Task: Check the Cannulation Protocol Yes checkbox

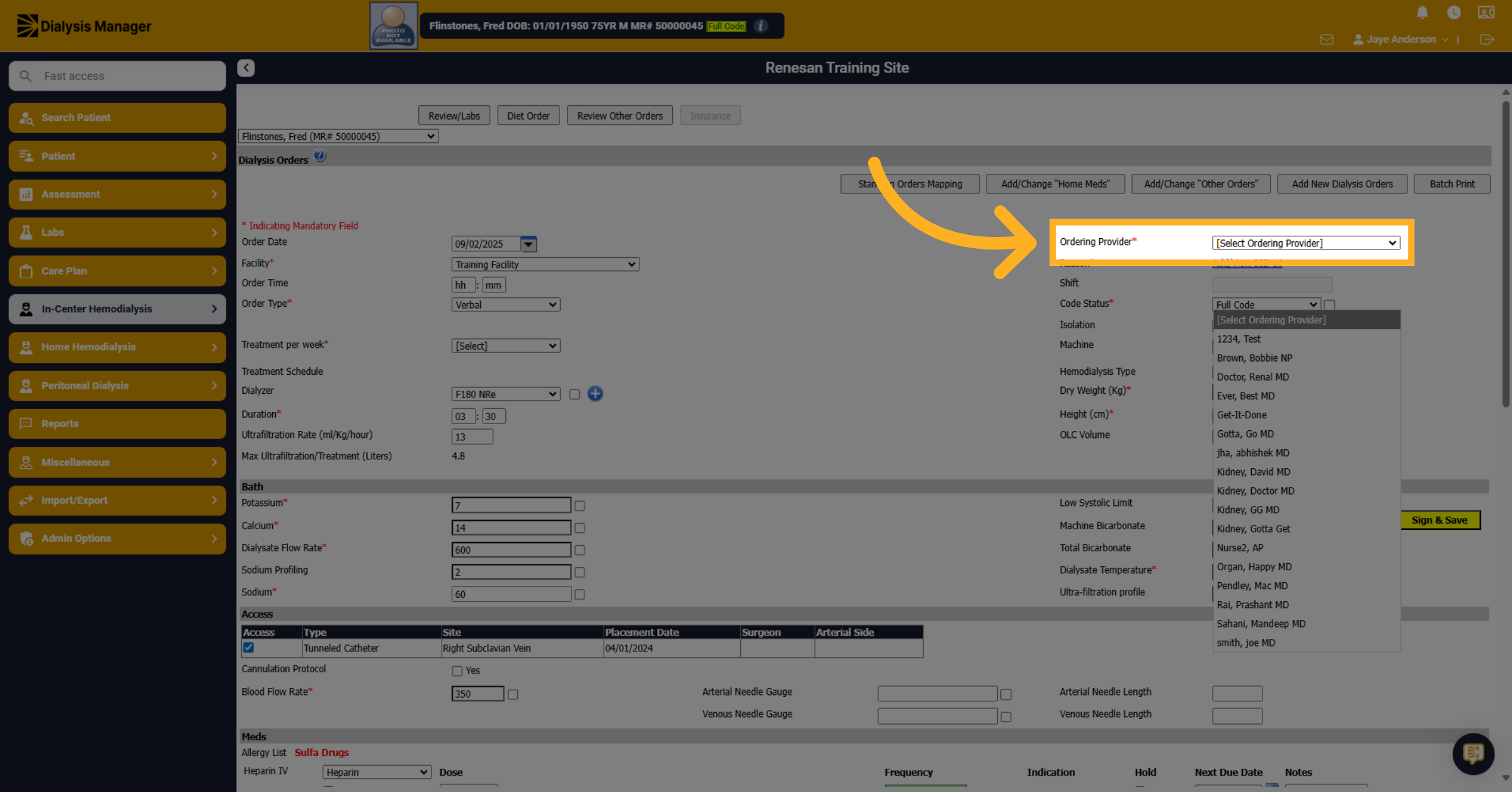Action: [457, 671]
